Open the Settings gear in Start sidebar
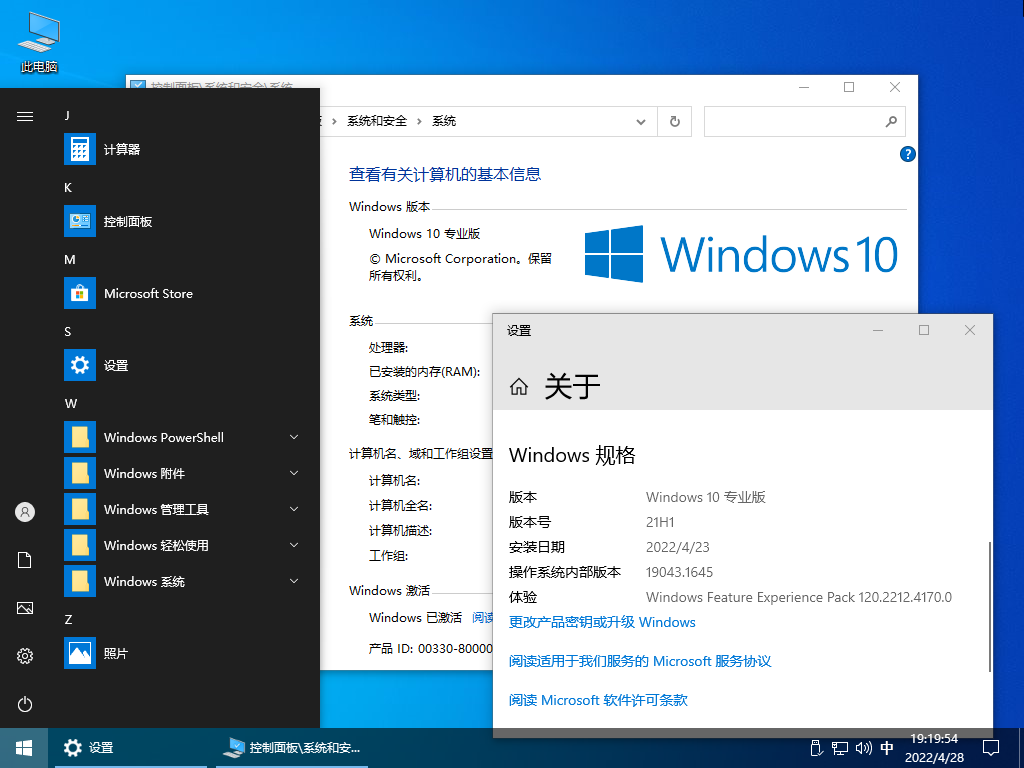The height and width of the screenshot is (768, 1024). tap(25, 656)
